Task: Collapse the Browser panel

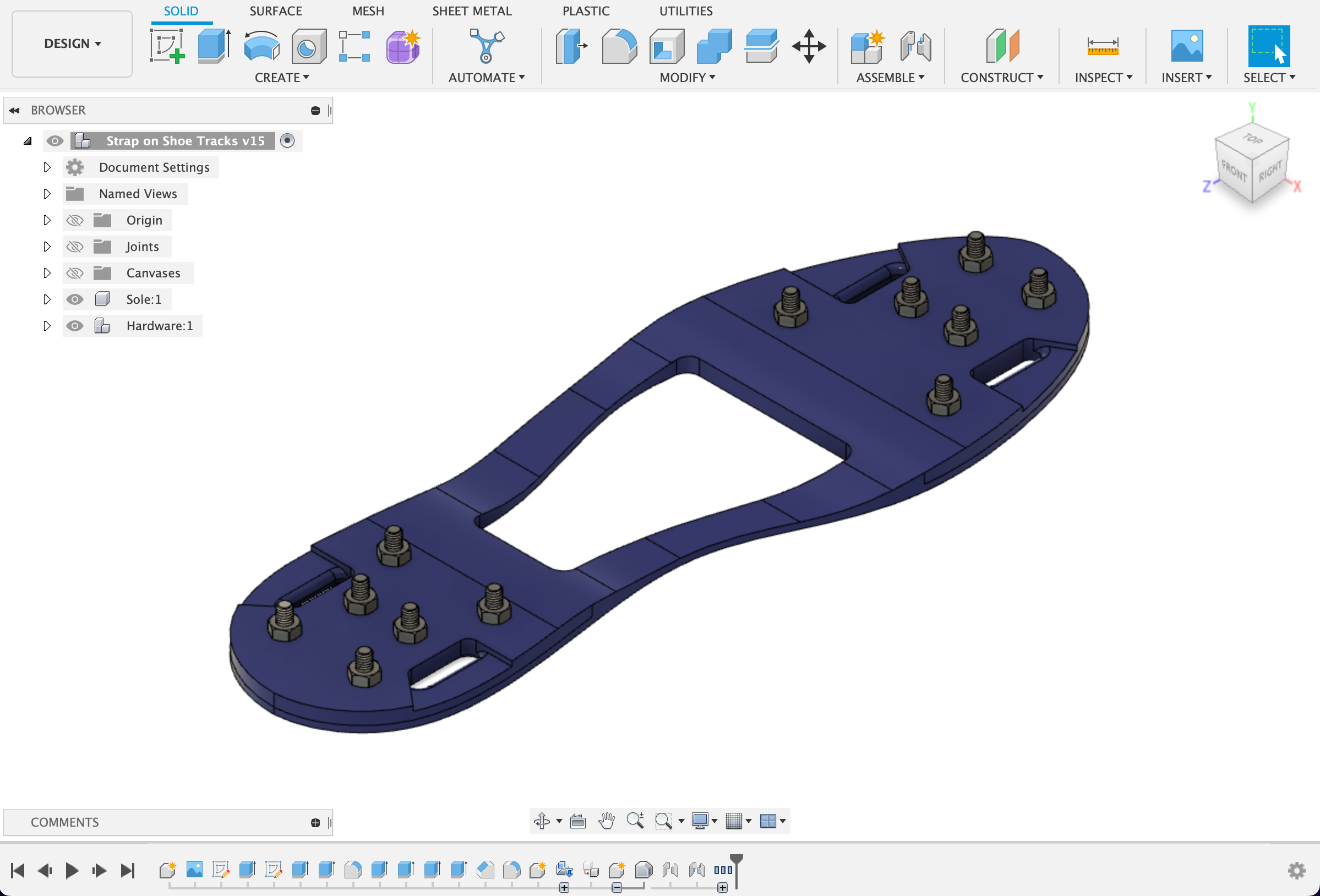Action: click(14, 110)
